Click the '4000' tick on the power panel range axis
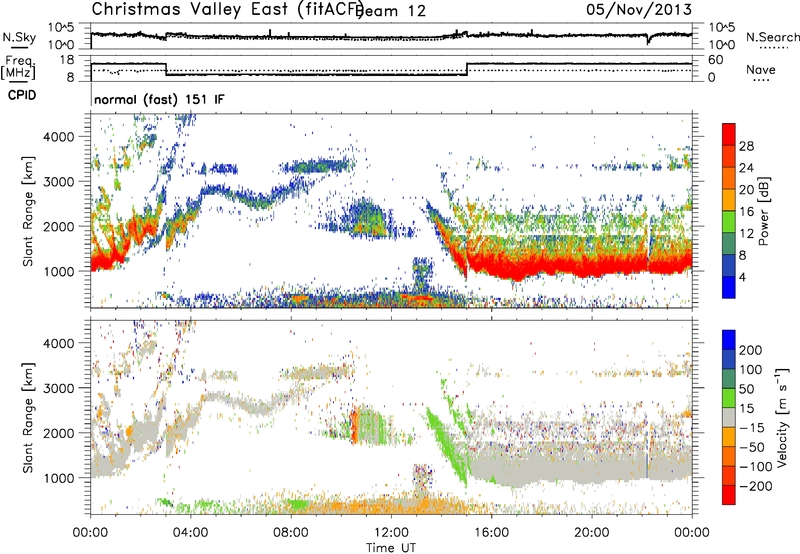Screen dimensions: 800x554 tap(59, 136)
